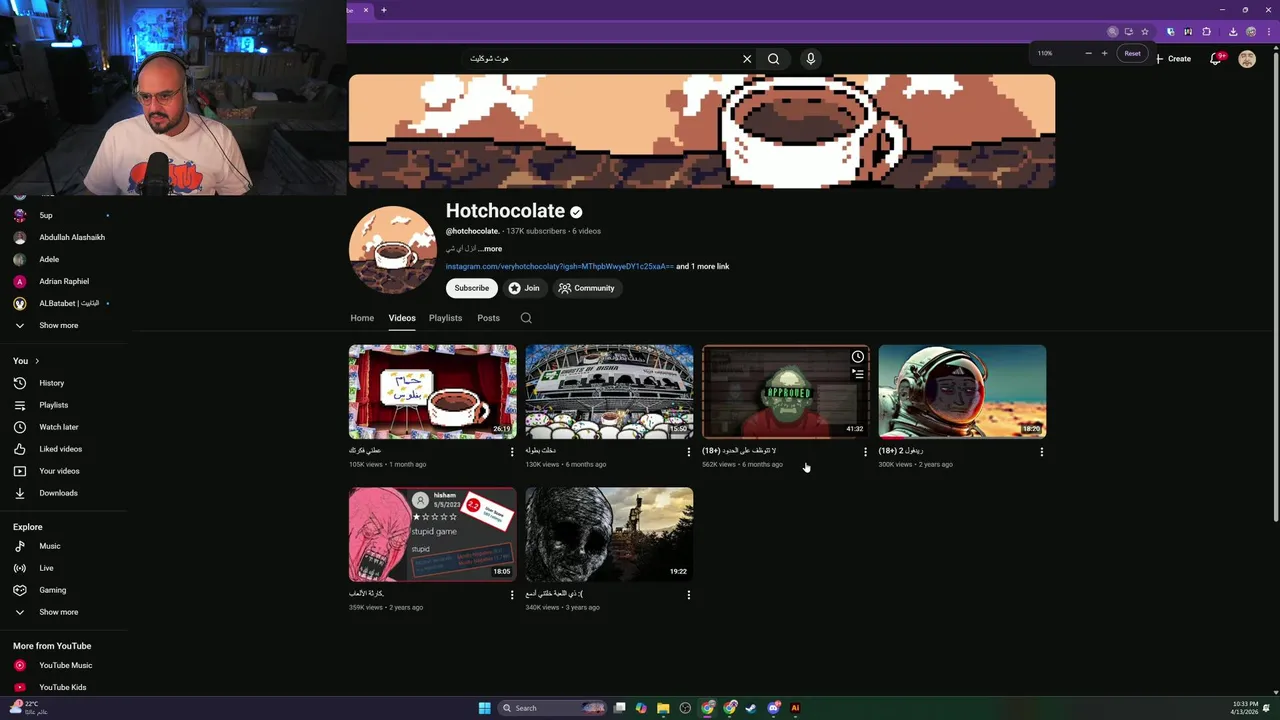The width and height of the screenshot is (1280, 720).
Task: Open the Chrome three-dot menu
Action: 1267,32
